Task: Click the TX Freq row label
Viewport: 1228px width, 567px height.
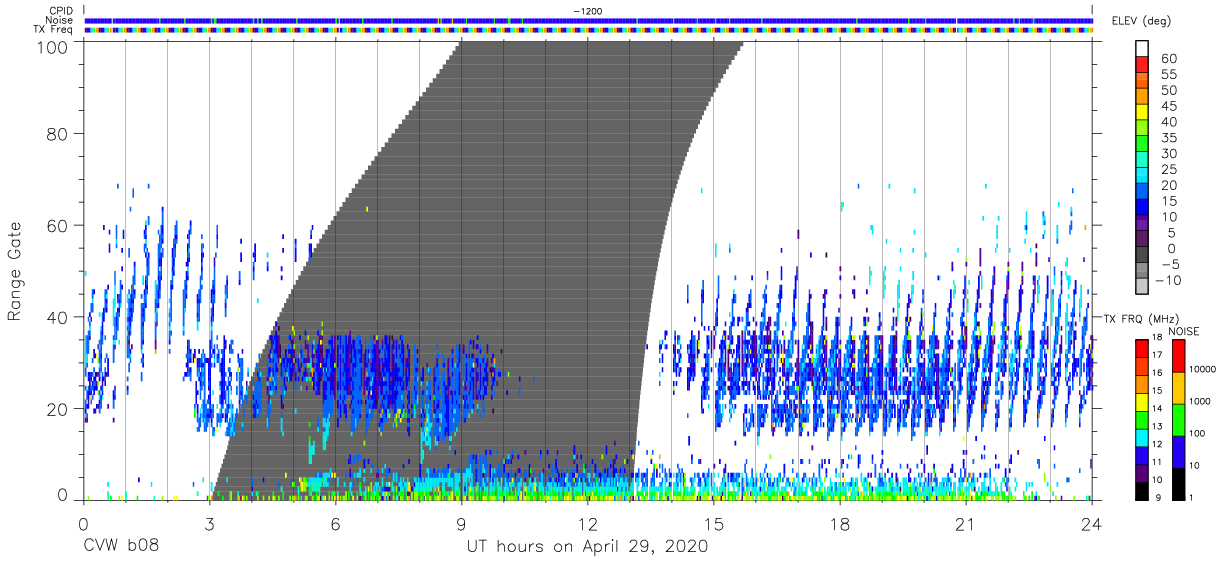Action: tap(53, 29)
